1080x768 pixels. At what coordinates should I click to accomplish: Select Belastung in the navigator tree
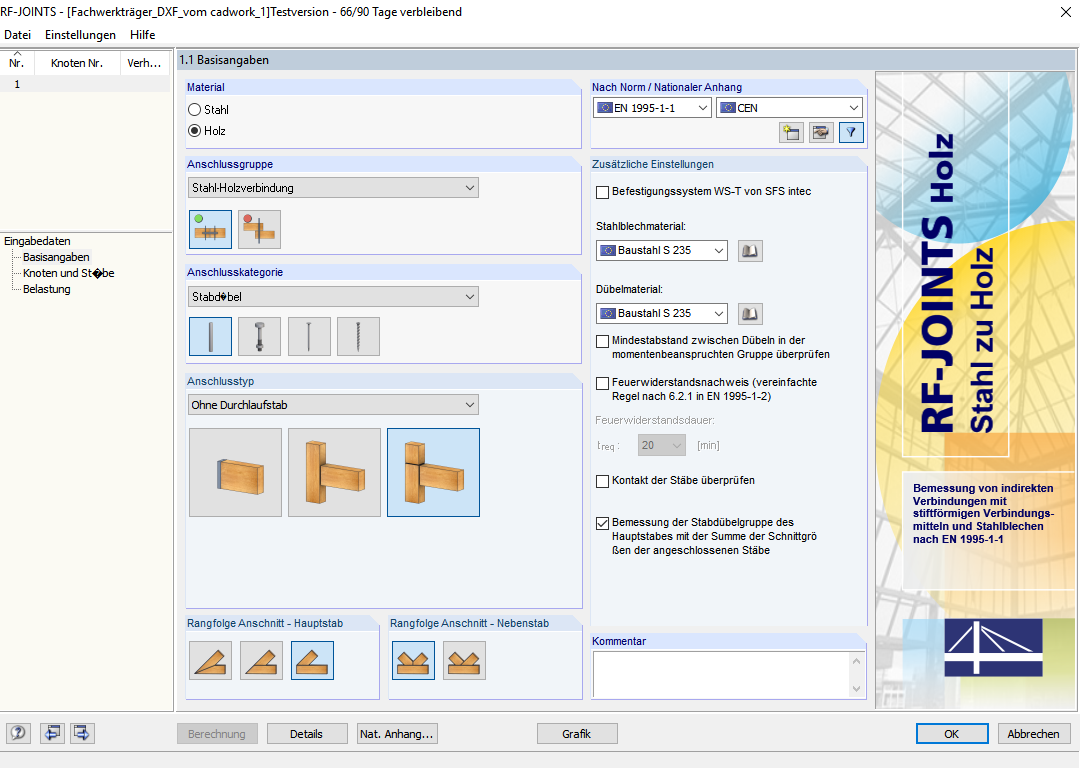47,289
